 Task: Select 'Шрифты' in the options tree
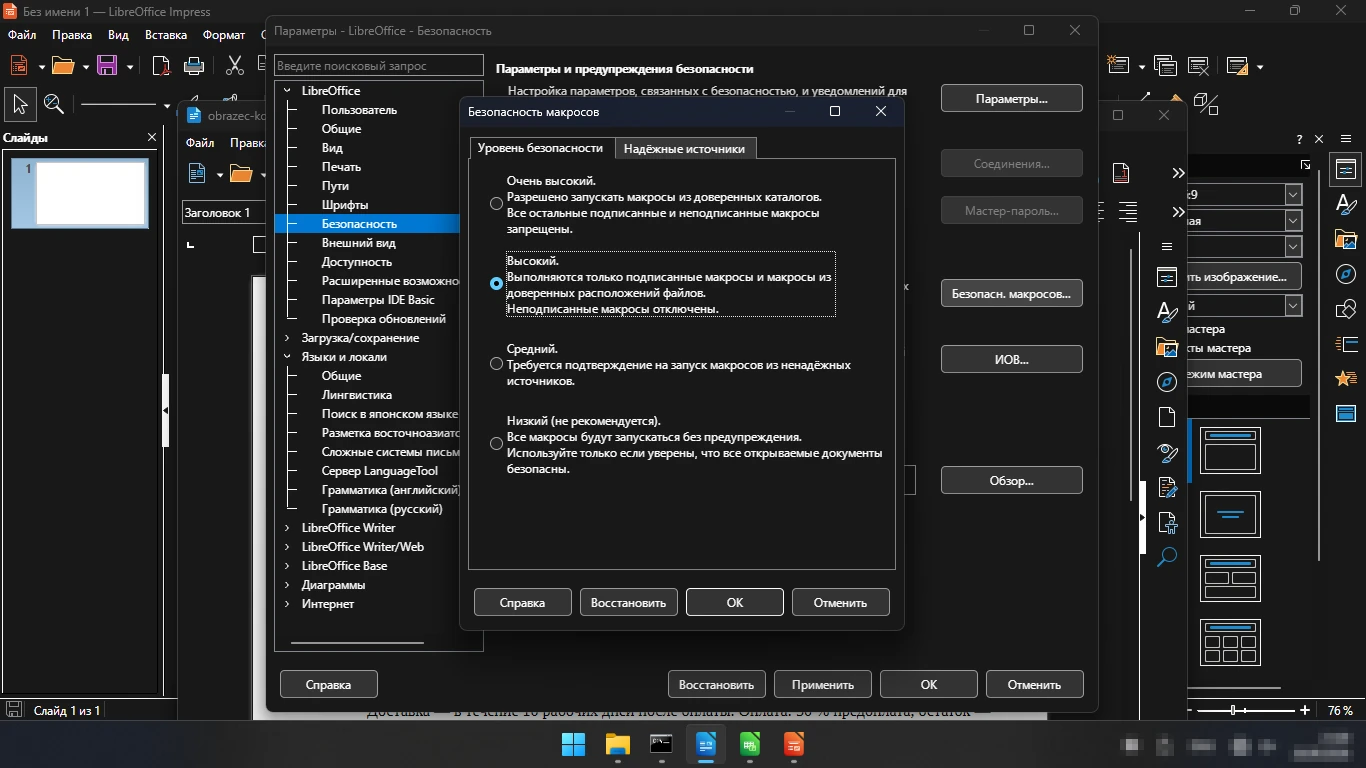coord(345,205)
